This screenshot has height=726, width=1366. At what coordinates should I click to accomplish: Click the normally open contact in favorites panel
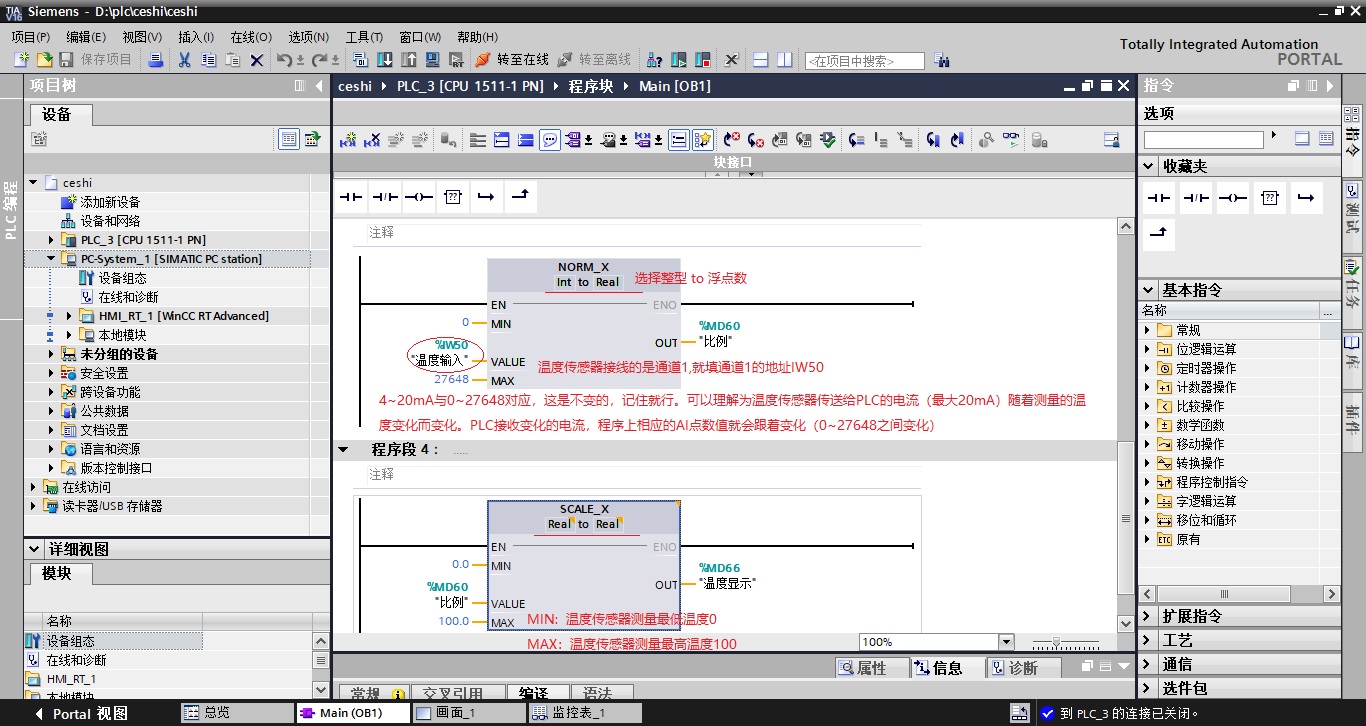click(x=1159, y=198)
